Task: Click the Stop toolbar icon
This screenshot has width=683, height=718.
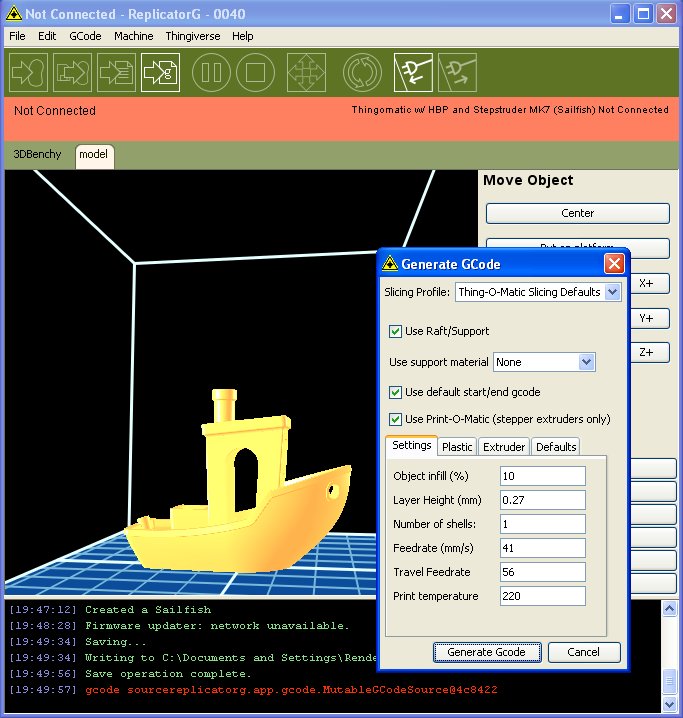Action: click(x=255, y=72)
